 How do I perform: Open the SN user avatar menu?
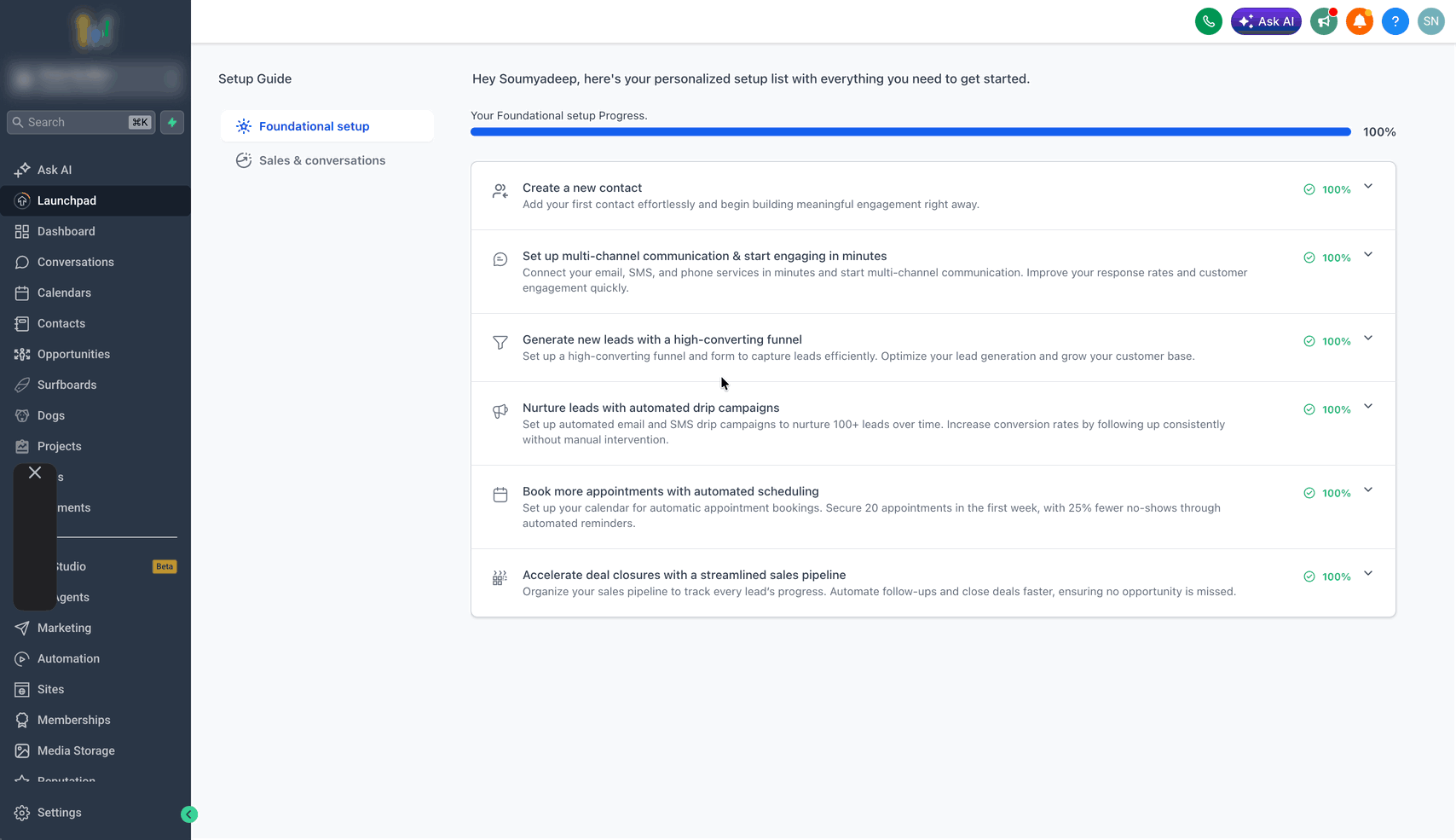point(1431,21)
